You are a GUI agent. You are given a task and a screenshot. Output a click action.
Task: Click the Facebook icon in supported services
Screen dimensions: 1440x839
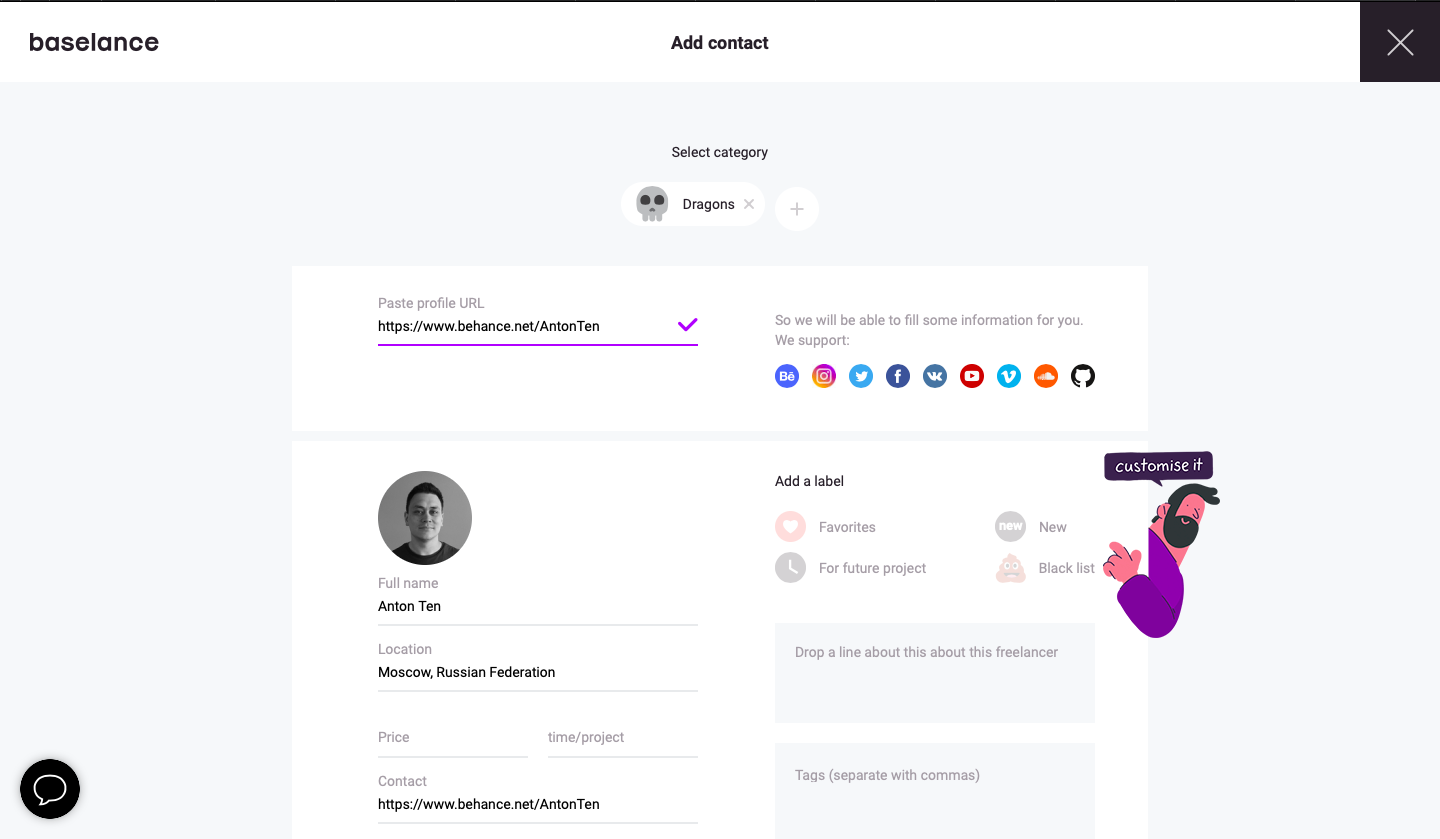(x=898, y=376)
